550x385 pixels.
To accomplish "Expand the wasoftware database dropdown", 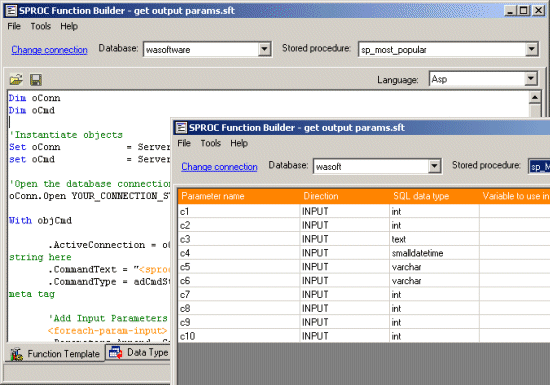I will [264, 49].
